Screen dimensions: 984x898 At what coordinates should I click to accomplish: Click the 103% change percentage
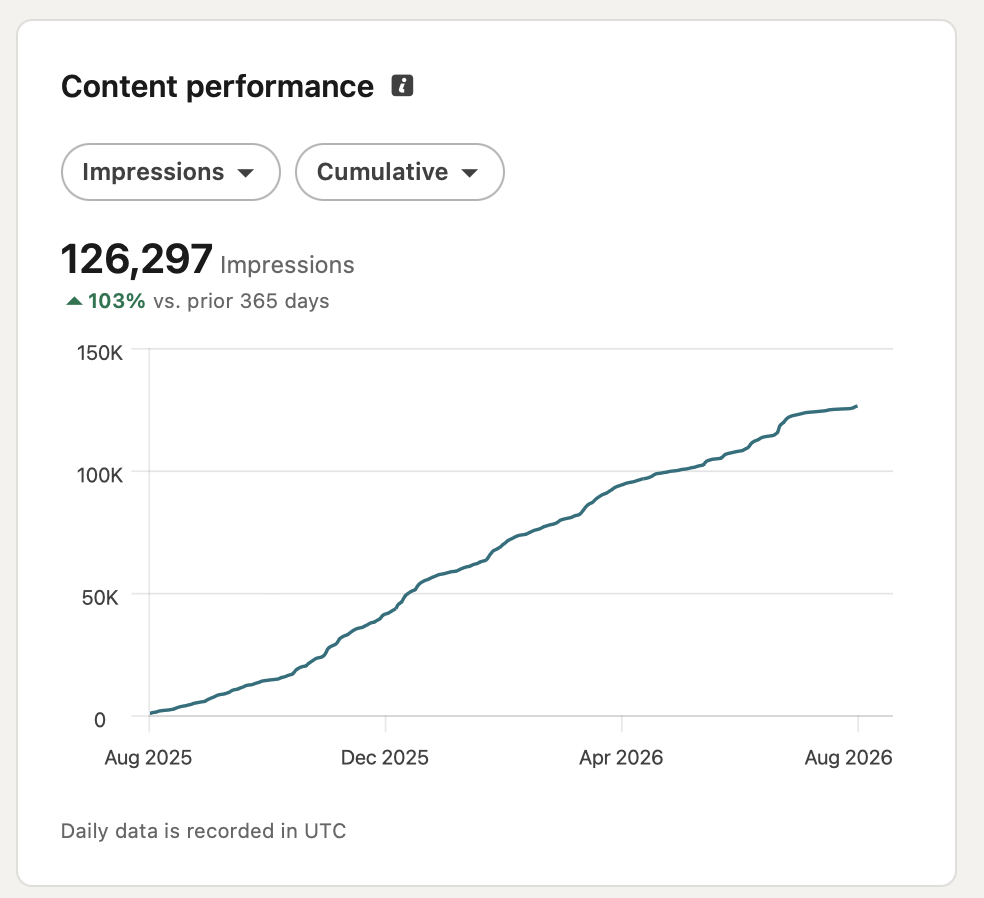[x=117, y=301]
